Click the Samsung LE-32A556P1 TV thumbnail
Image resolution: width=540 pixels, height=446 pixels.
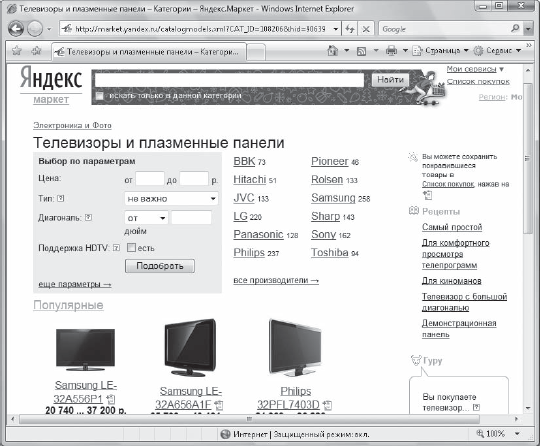point(85,349)
